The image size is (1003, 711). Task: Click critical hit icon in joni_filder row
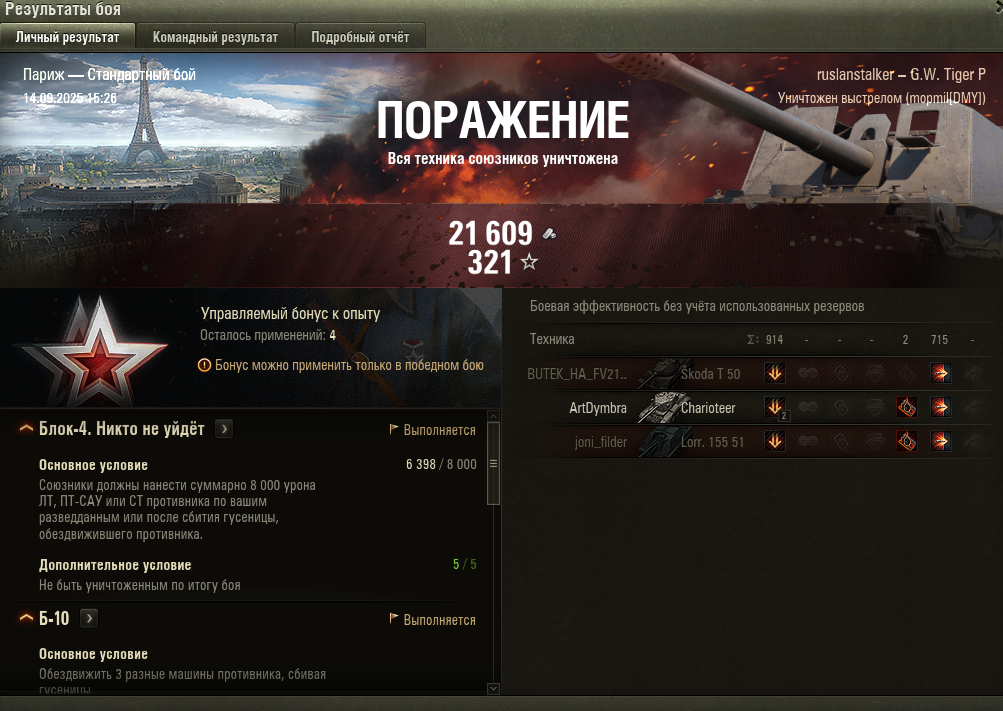coord(906,441)
